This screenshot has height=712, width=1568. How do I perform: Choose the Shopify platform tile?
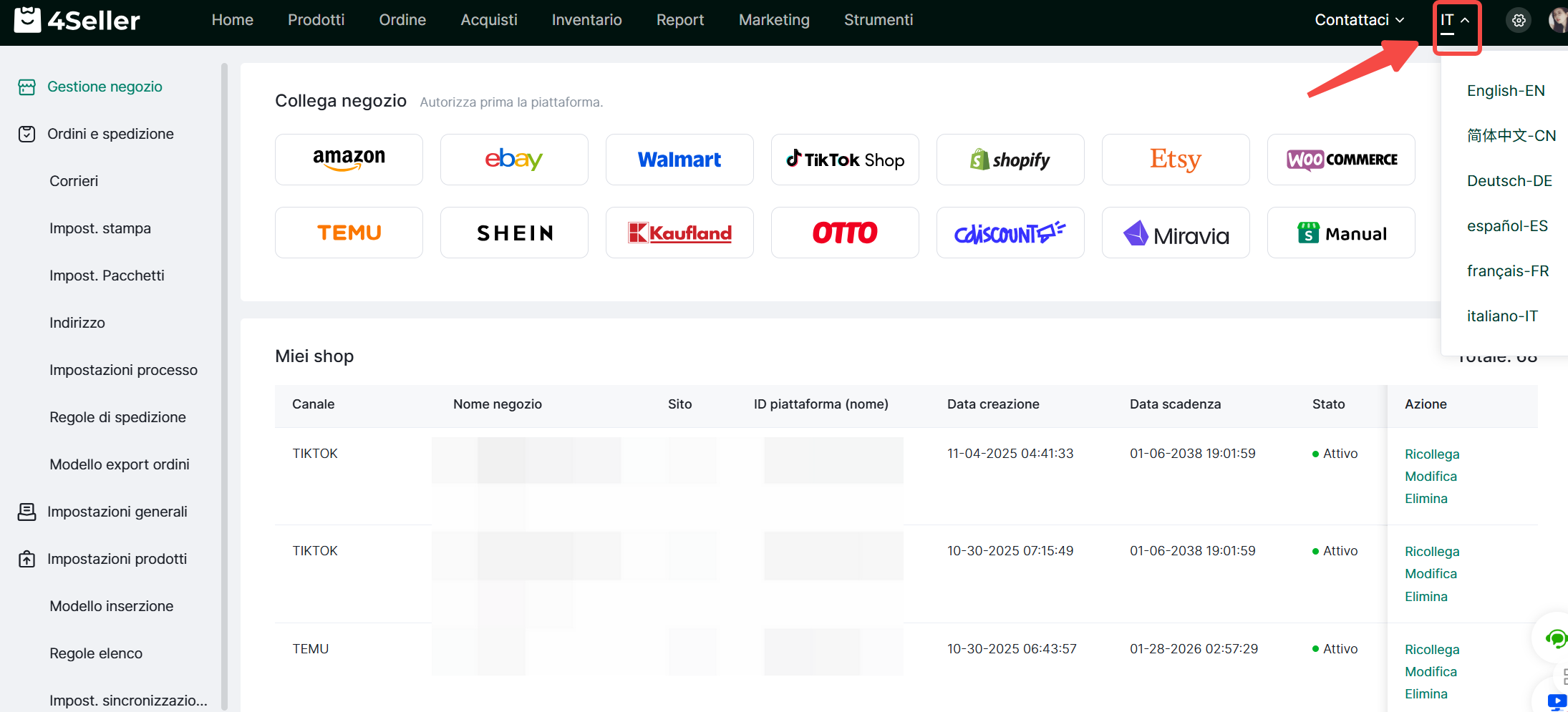(x=1010, y=160)
